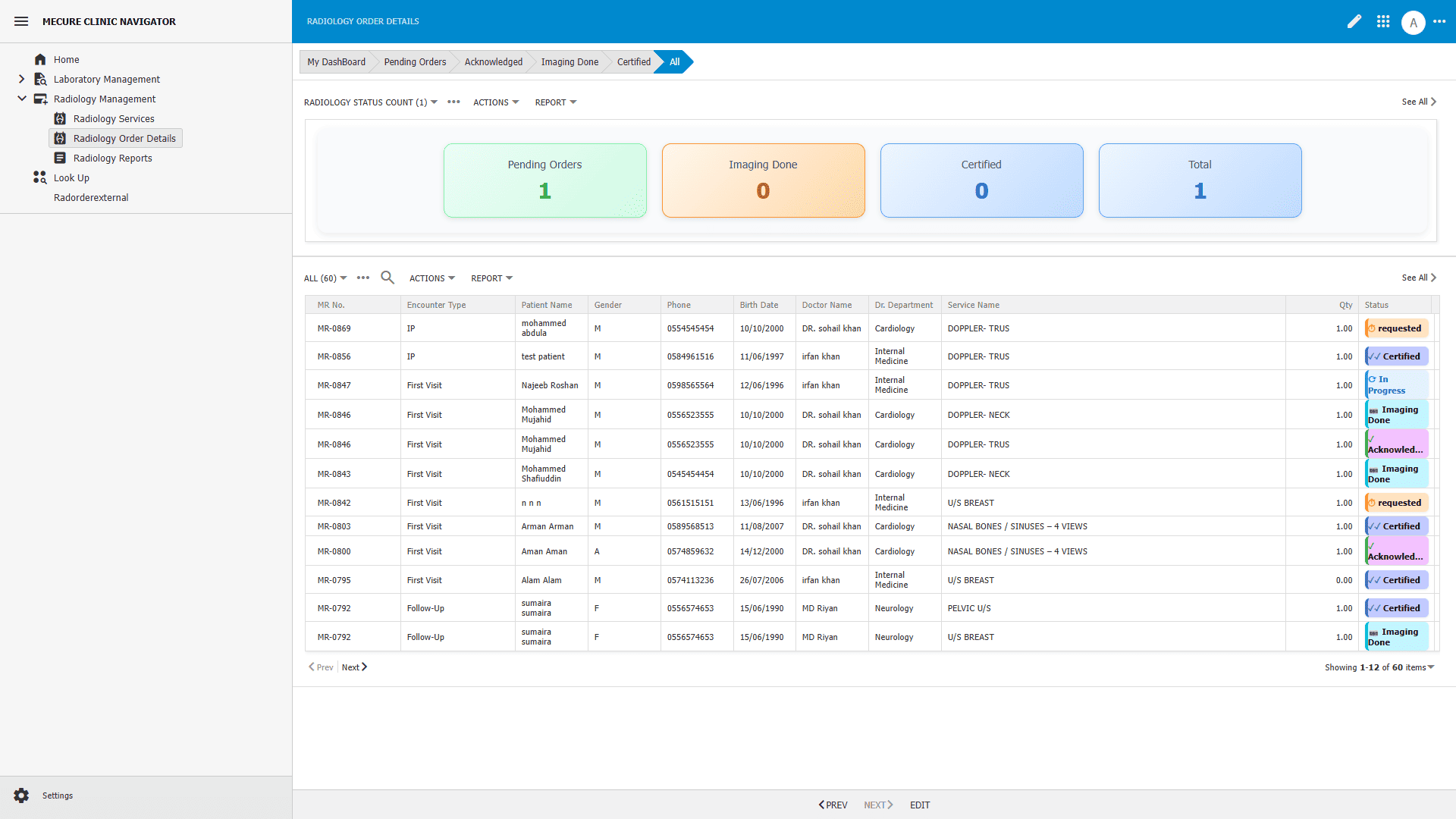Open the REPORT dropdown next to Actions
The height and width of the screenshot is (819, 1456).
click(x=490, y=278)
